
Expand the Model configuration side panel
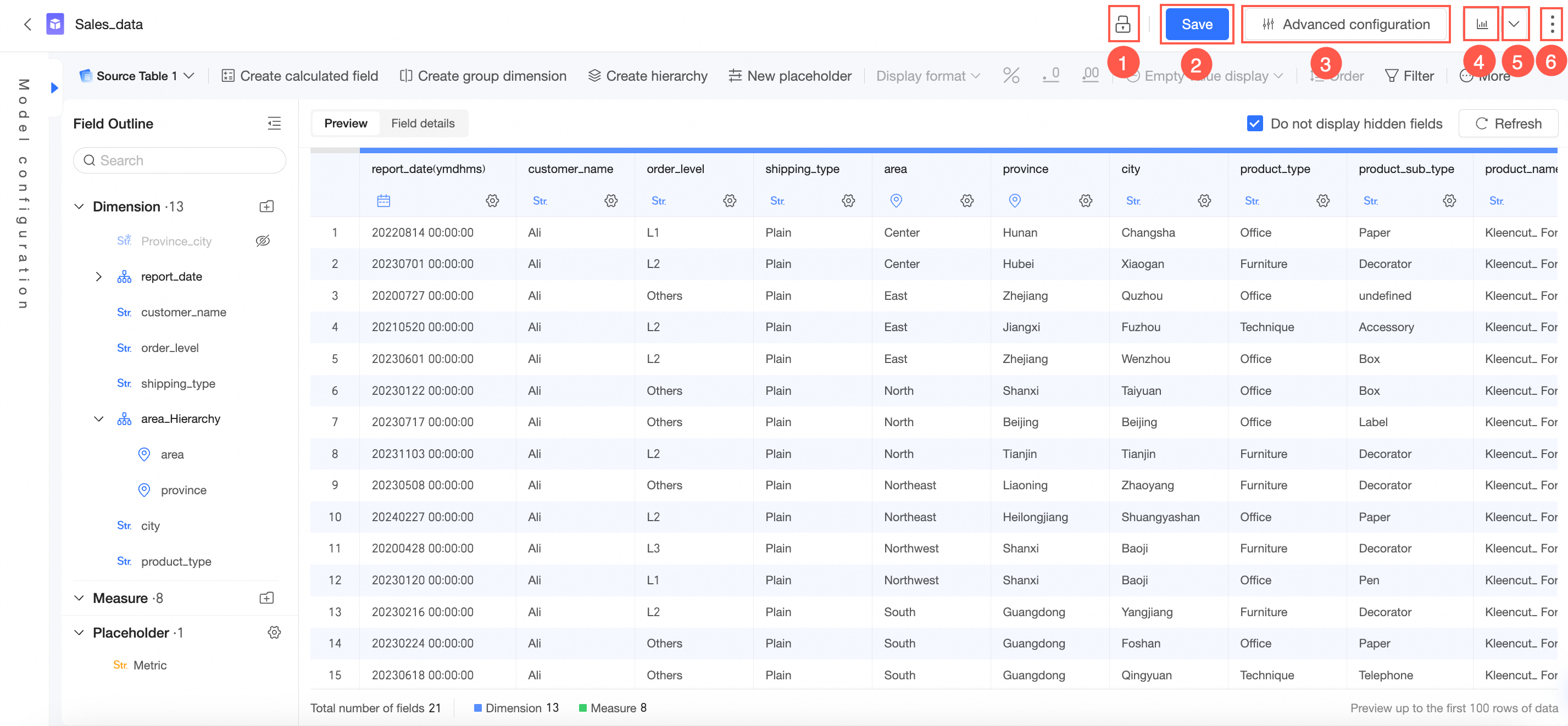pyautogui.click(x=54, y=88)
